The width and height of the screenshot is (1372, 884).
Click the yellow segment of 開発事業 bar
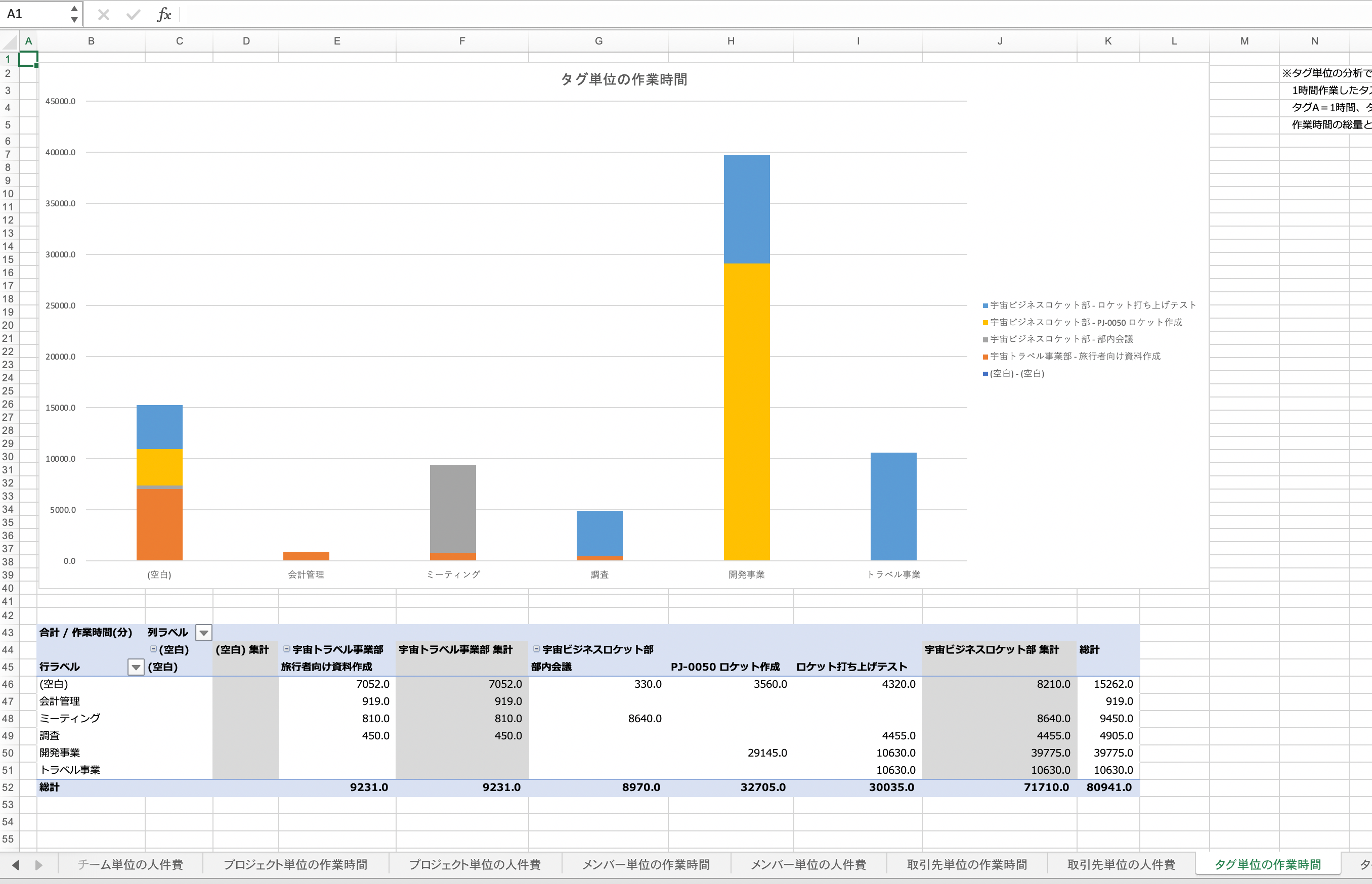pos(746,411)
